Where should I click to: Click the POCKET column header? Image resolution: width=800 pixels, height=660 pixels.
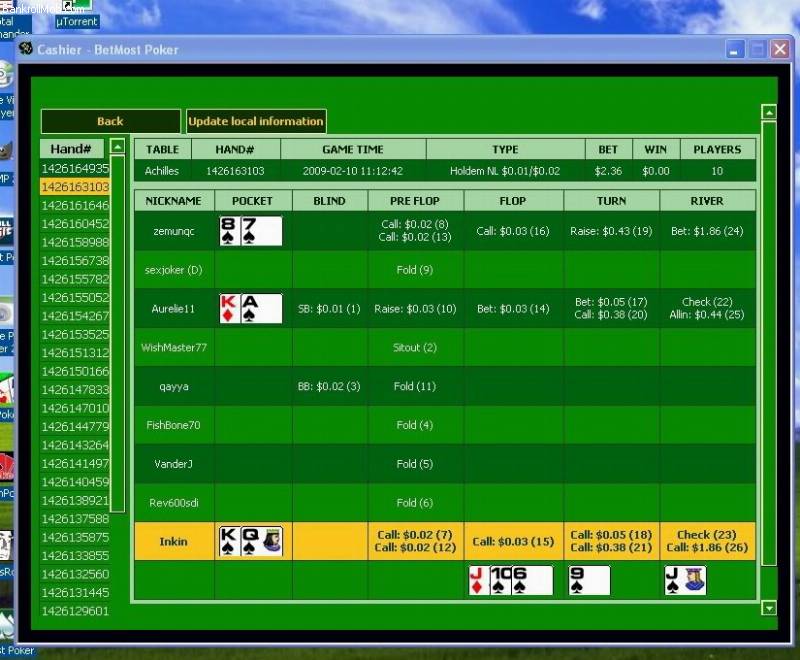[x=253, y=201]
